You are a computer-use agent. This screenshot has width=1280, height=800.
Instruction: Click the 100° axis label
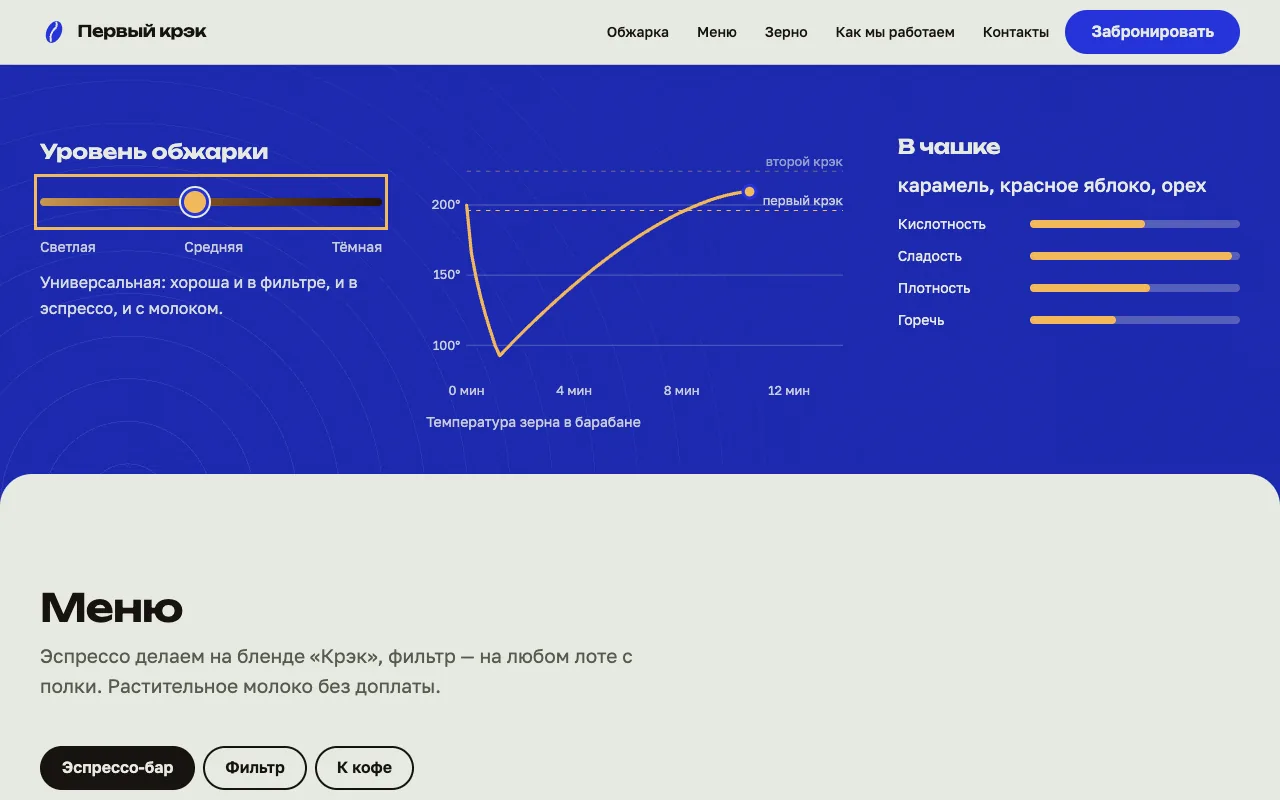click(x=446, y=346)
